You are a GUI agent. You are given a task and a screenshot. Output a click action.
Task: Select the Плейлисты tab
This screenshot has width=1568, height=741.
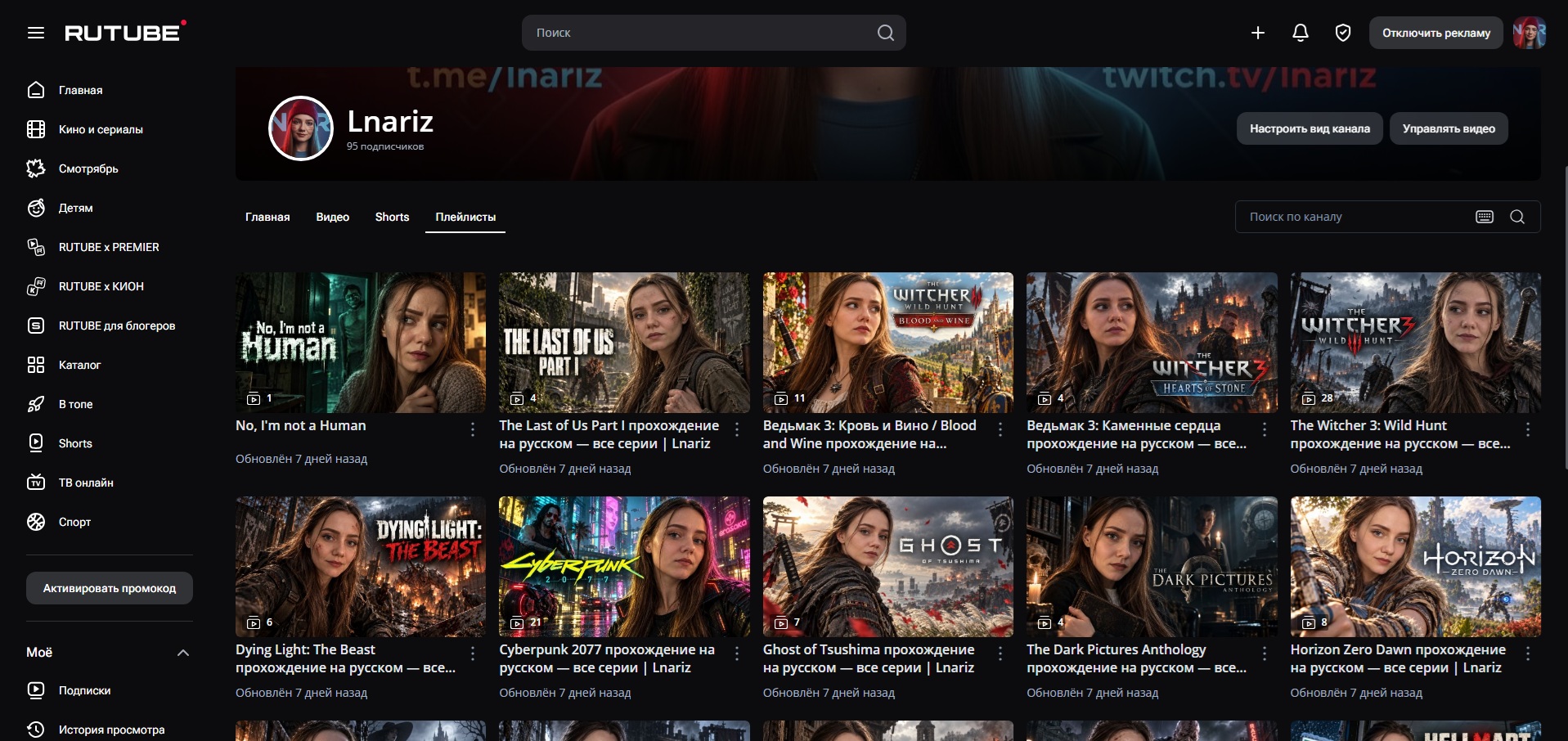tap(465, 217)
